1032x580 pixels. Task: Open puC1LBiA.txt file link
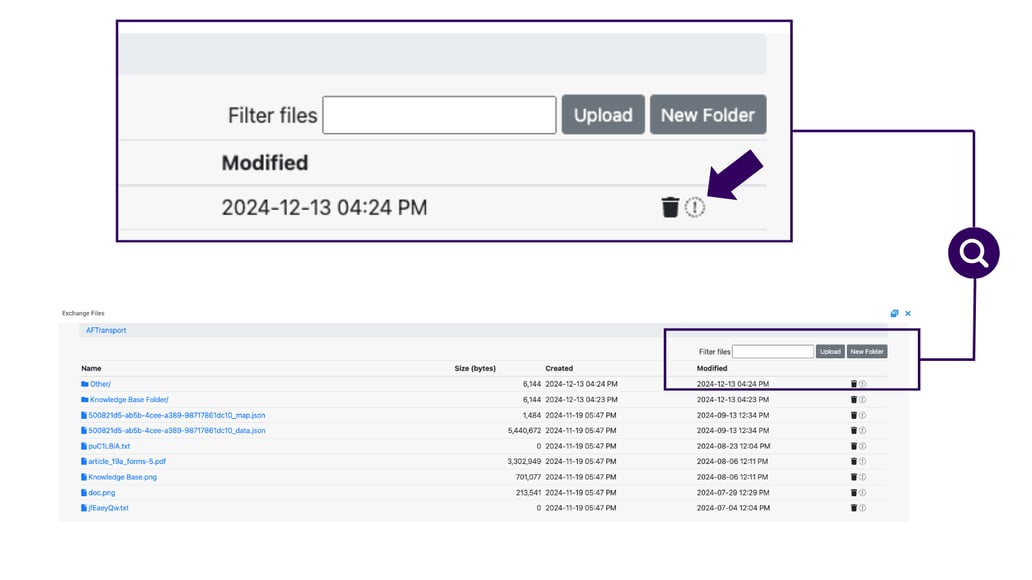(109, 446)
